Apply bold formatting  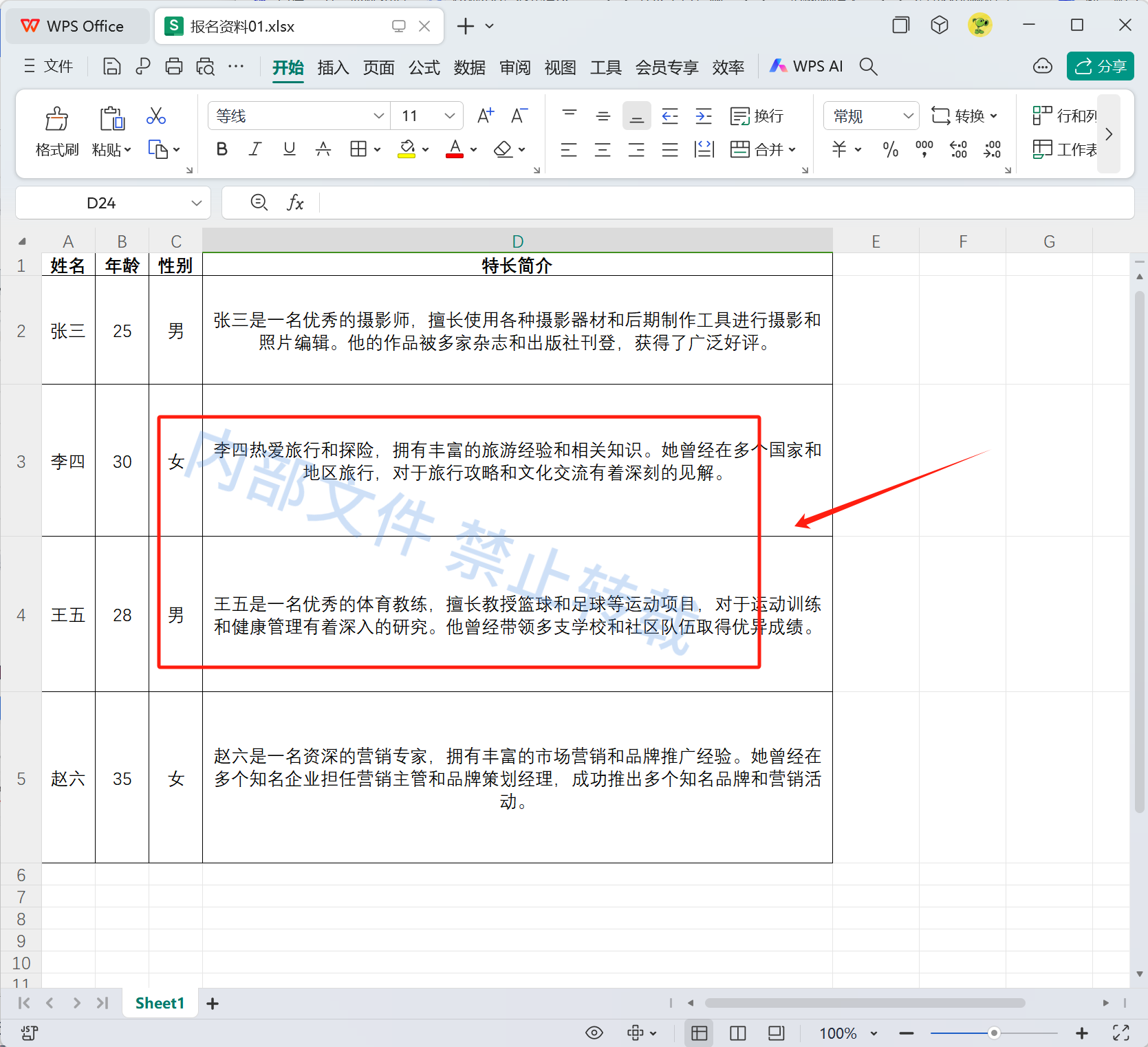coord(221,149)
